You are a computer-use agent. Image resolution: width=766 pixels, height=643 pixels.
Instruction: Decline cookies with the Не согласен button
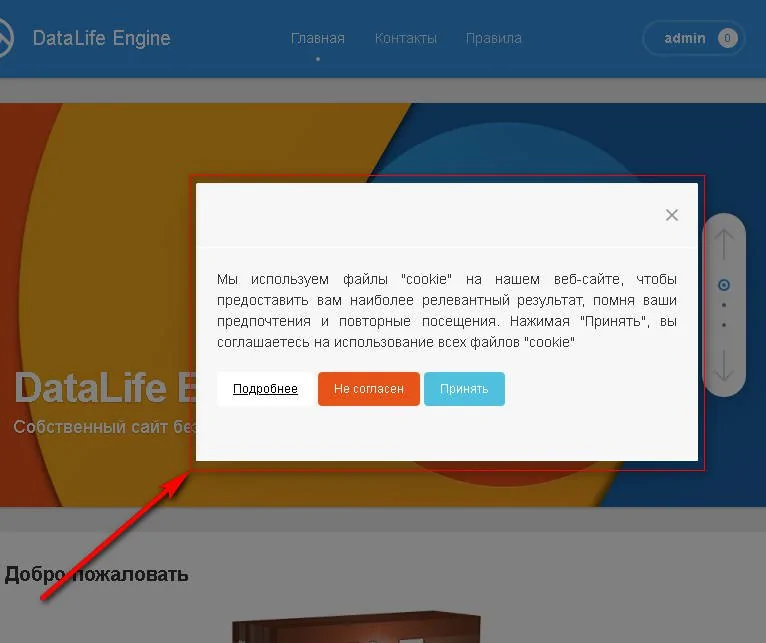(x=369, y=389)
